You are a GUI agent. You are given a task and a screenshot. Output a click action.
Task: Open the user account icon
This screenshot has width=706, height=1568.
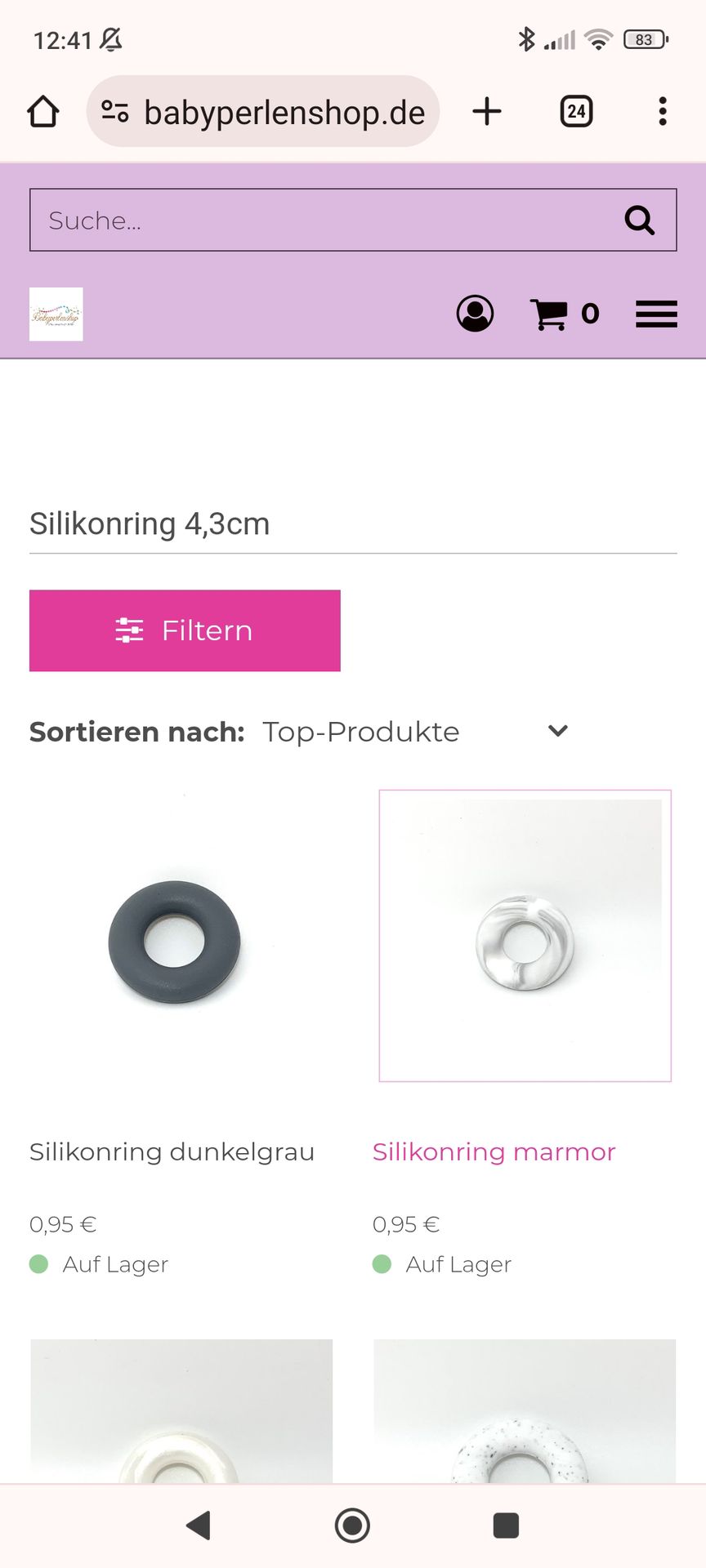click(475, 314)
